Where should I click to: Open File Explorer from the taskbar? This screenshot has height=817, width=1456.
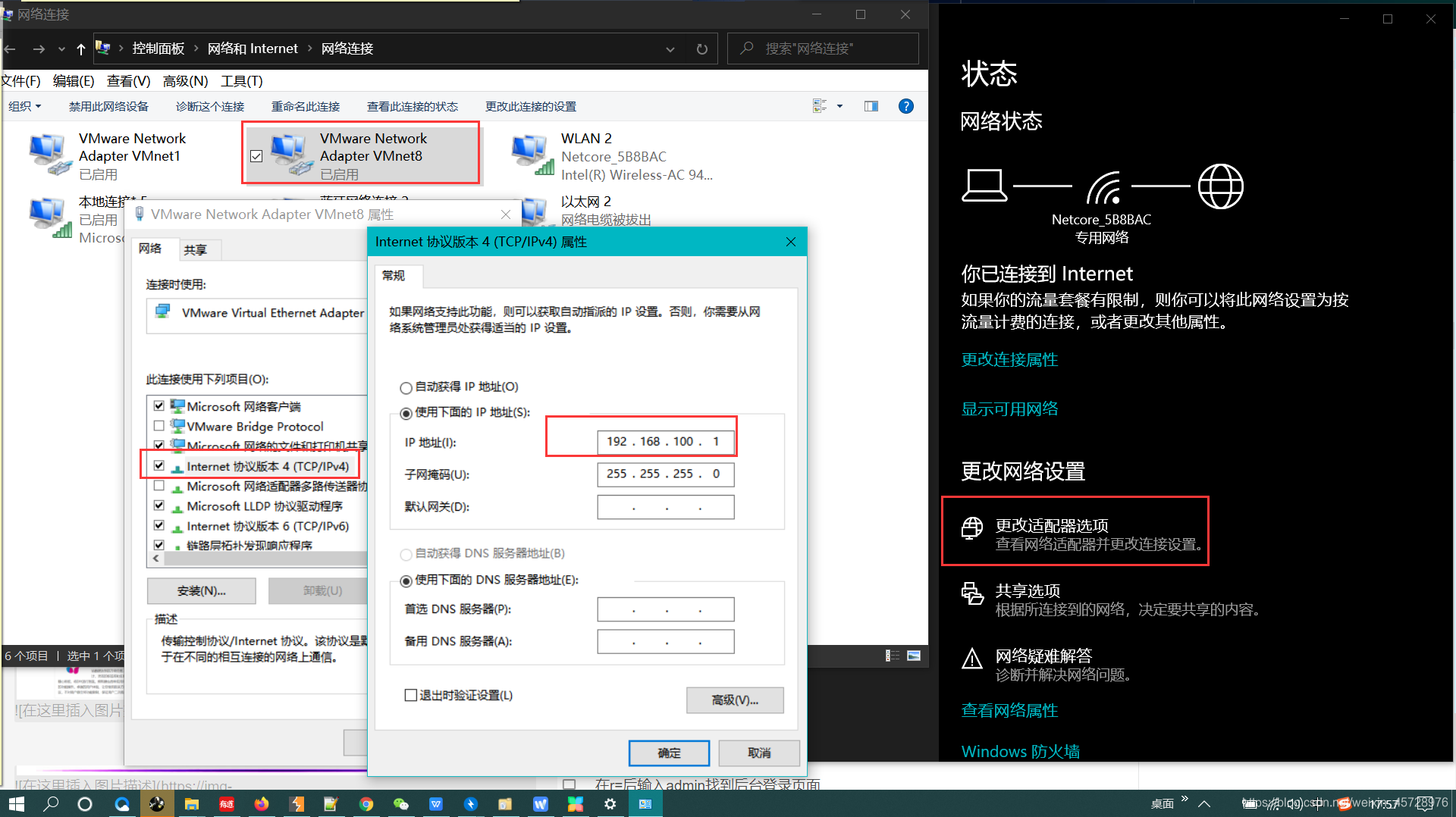191,804
